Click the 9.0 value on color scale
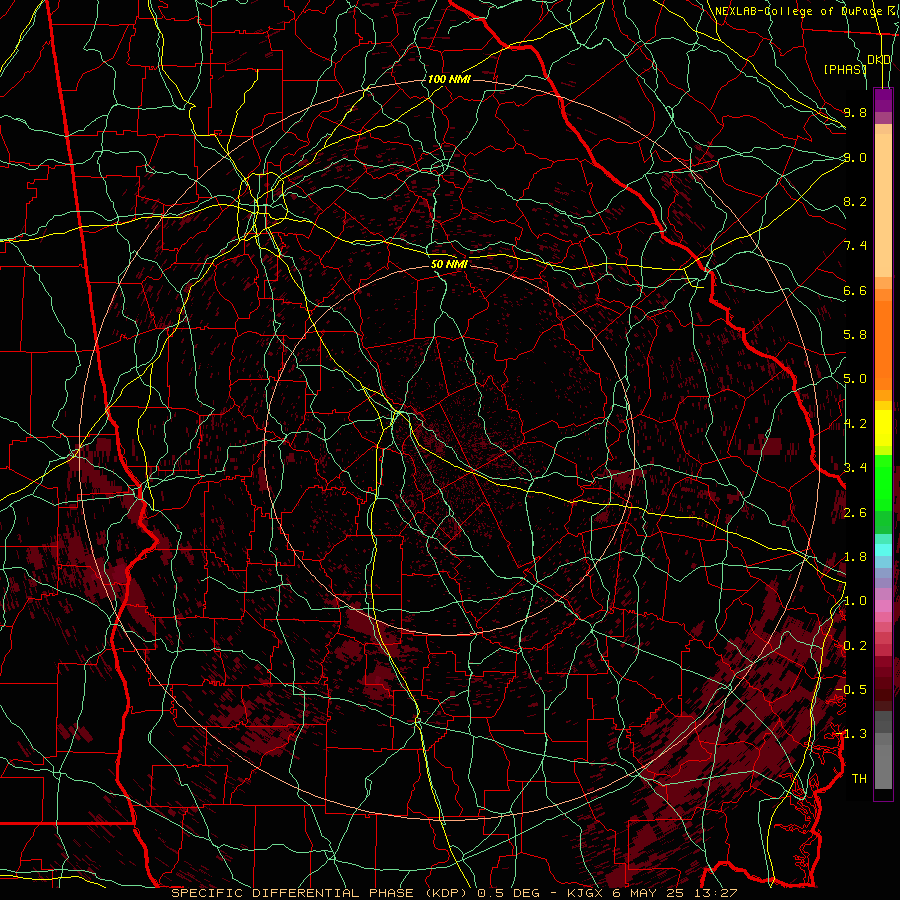 point(855,157)
